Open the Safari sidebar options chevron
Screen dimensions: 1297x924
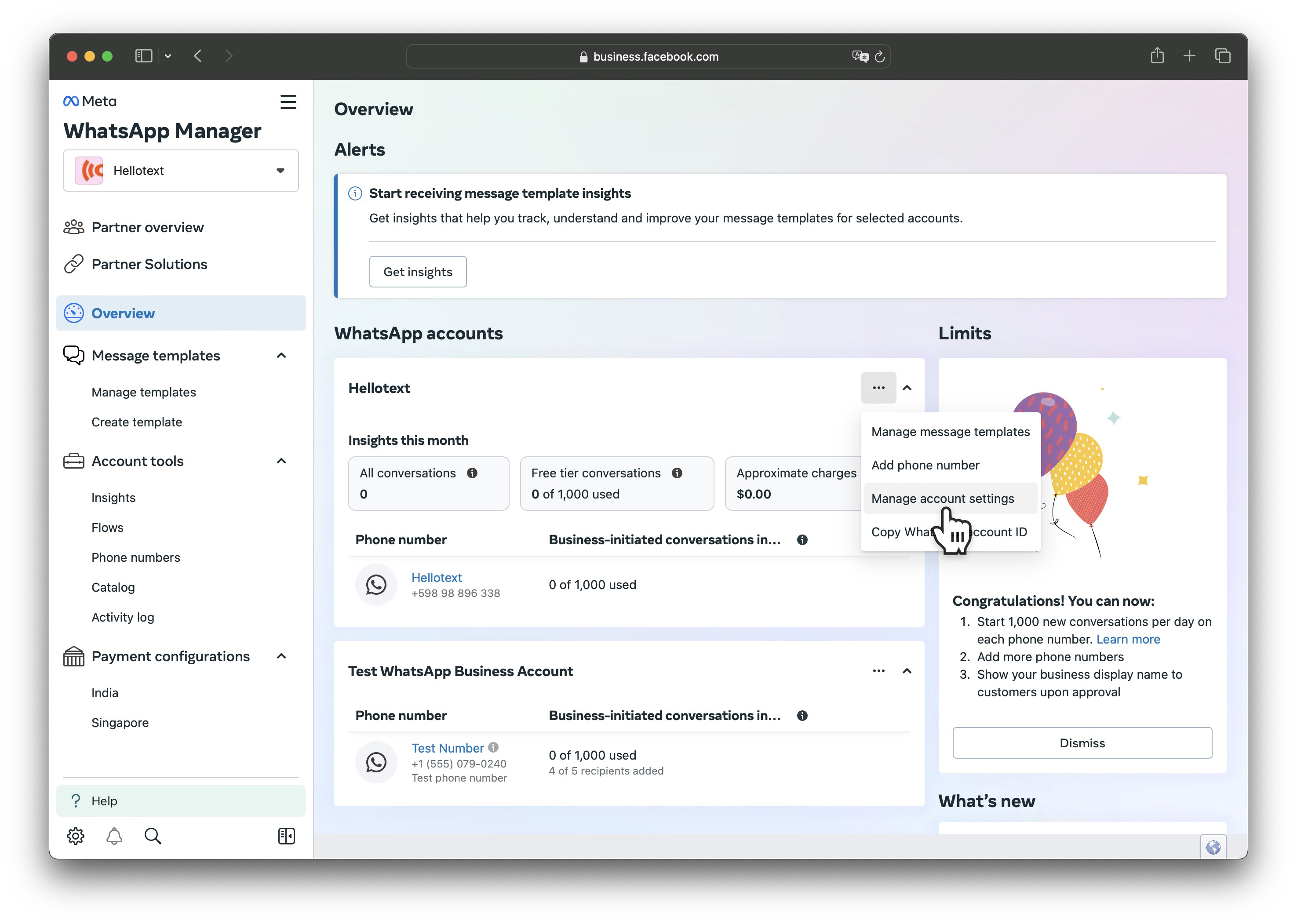point(168,56)
